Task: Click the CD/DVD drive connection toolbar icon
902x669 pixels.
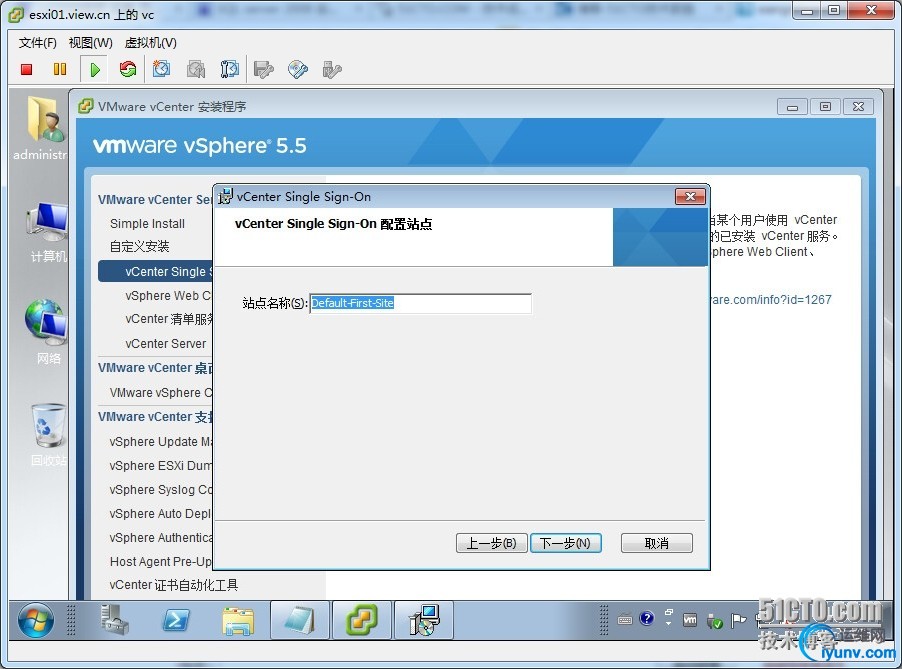Action: tap(298, 70)
